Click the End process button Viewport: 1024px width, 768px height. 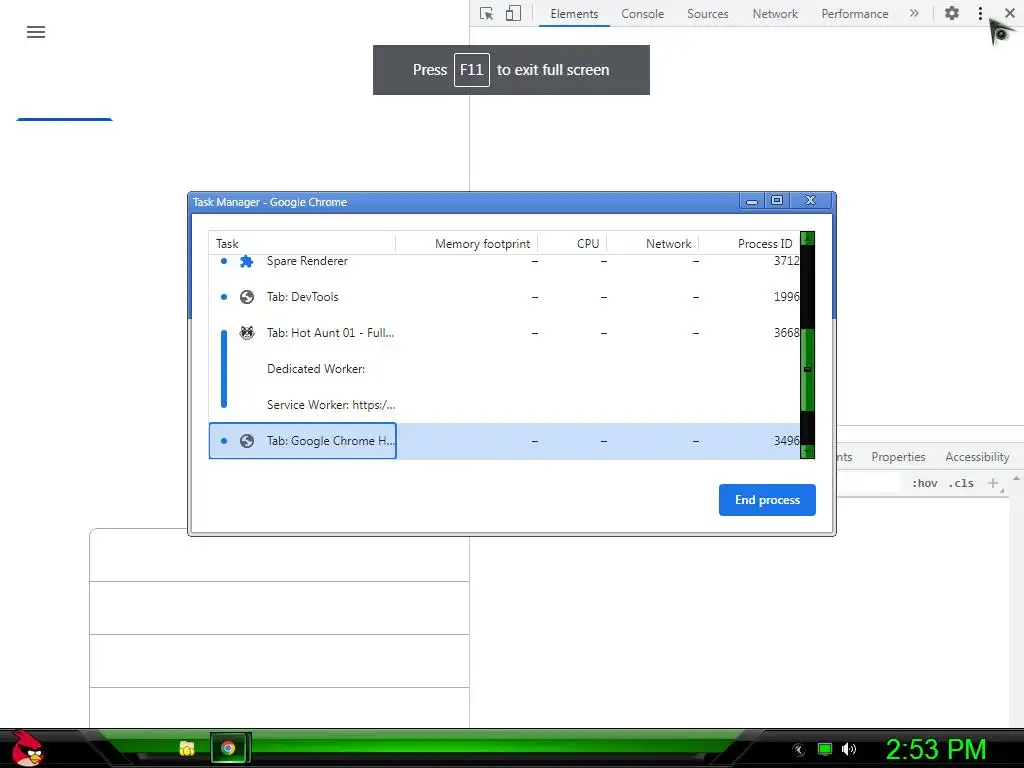tap(767, 500)
